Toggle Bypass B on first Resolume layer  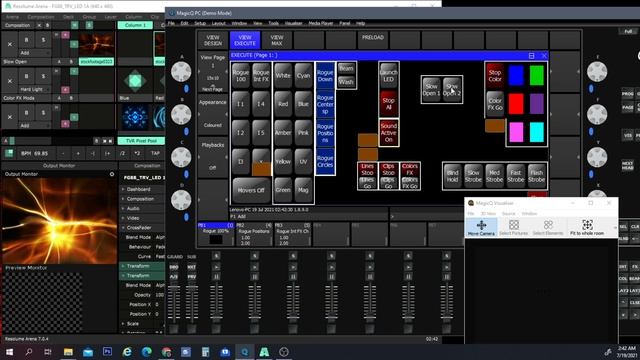[x=27, y=40]
